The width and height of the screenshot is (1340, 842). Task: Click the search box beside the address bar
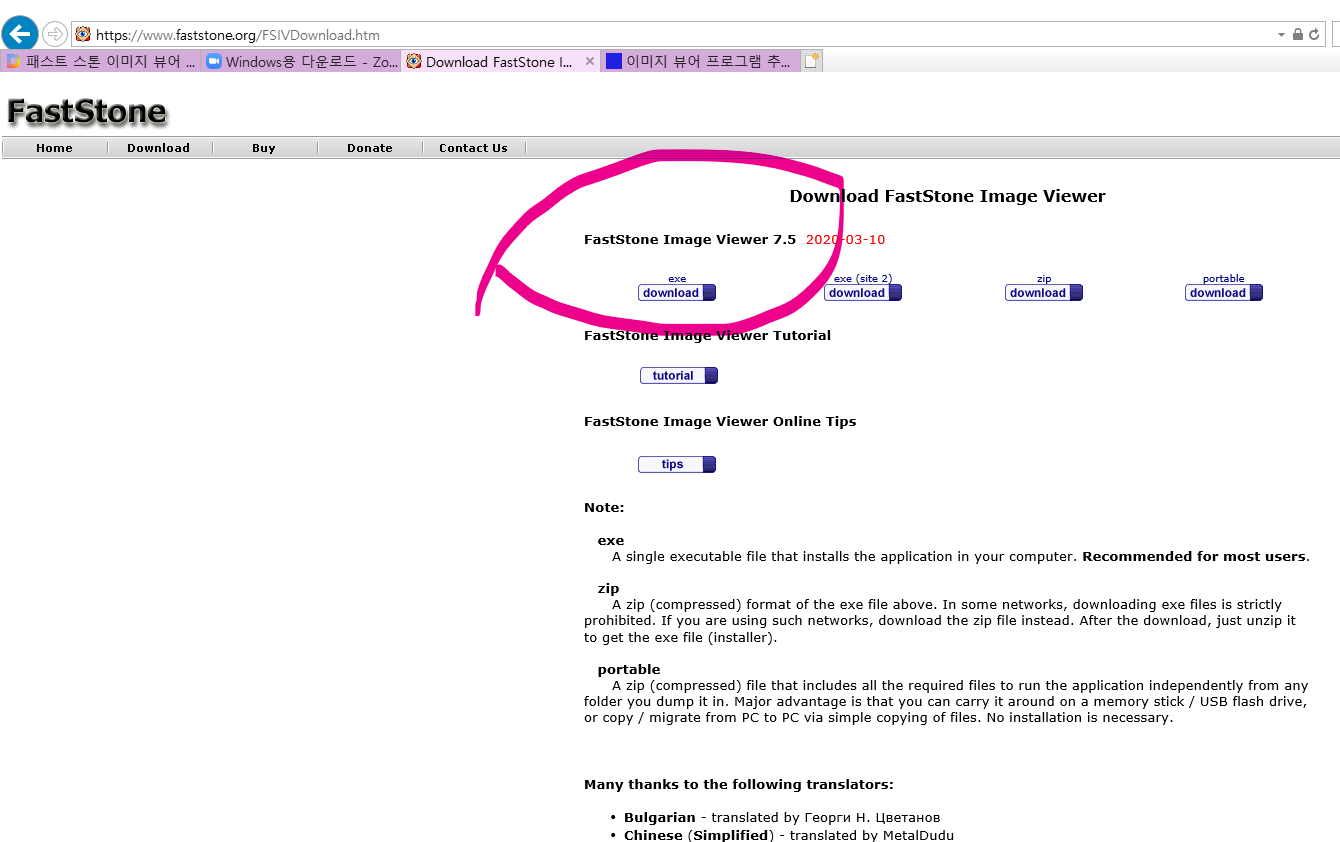[x=1336, y=35]
